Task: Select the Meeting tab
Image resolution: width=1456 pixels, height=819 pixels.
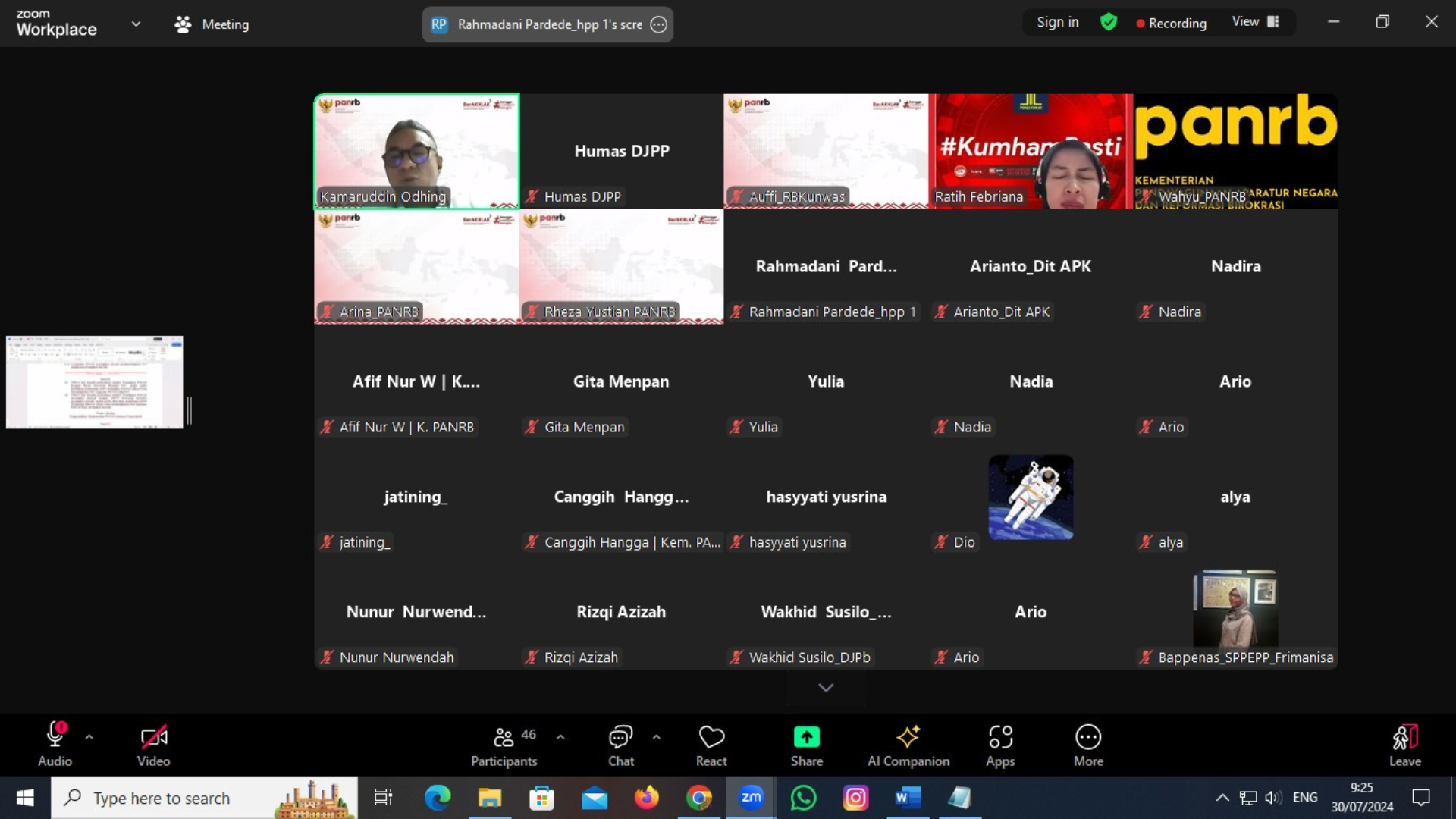Action: (x=212, y=24)
